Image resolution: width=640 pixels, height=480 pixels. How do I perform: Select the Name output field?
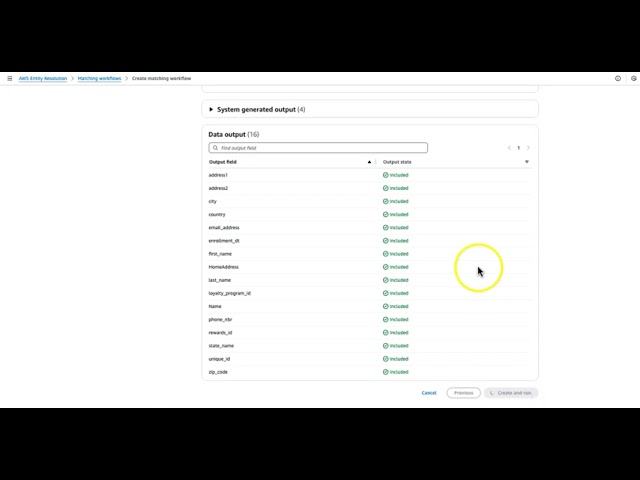coord(215,306)
